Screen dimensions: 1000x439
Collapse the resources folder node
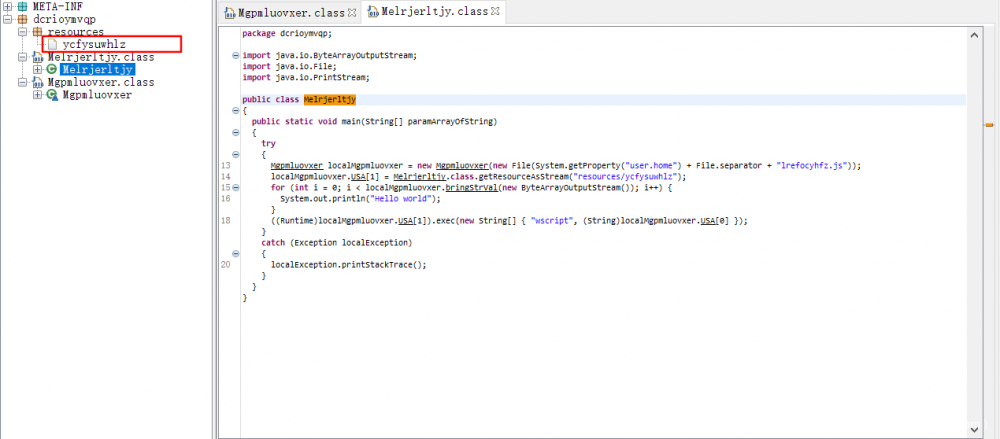[x=23, y=32]
